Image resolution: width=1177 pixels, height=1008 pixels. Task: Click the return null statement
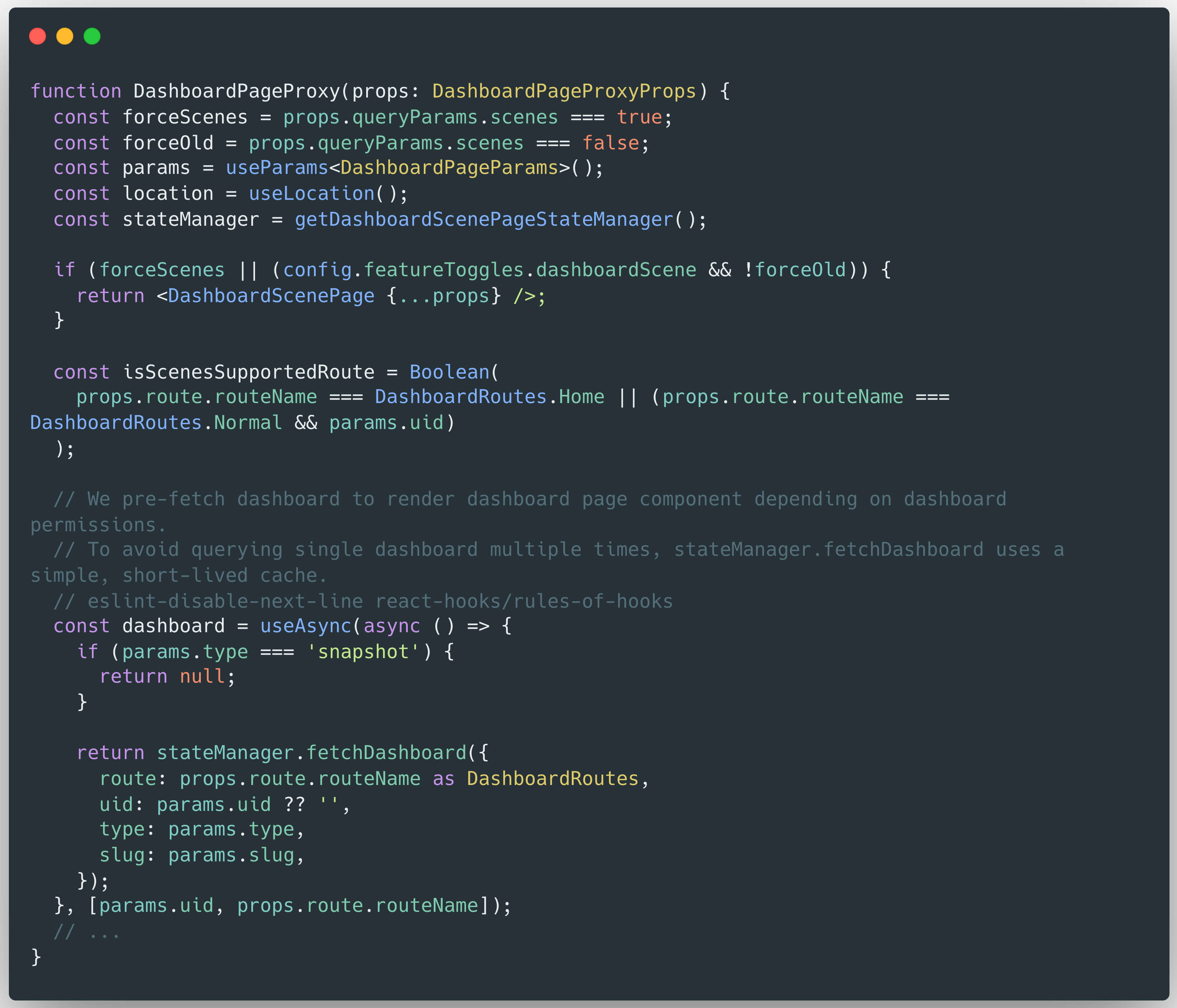165,676
